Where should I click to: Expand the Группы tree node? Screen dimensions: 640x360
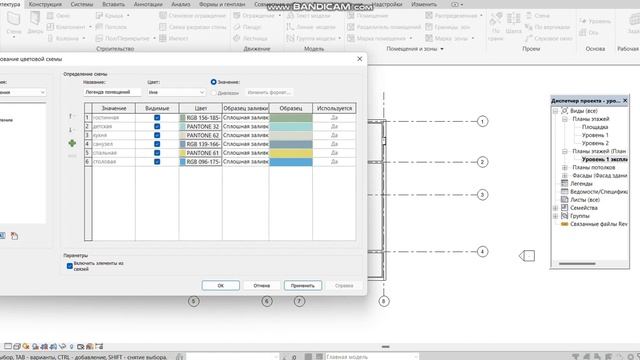[556, 216]
